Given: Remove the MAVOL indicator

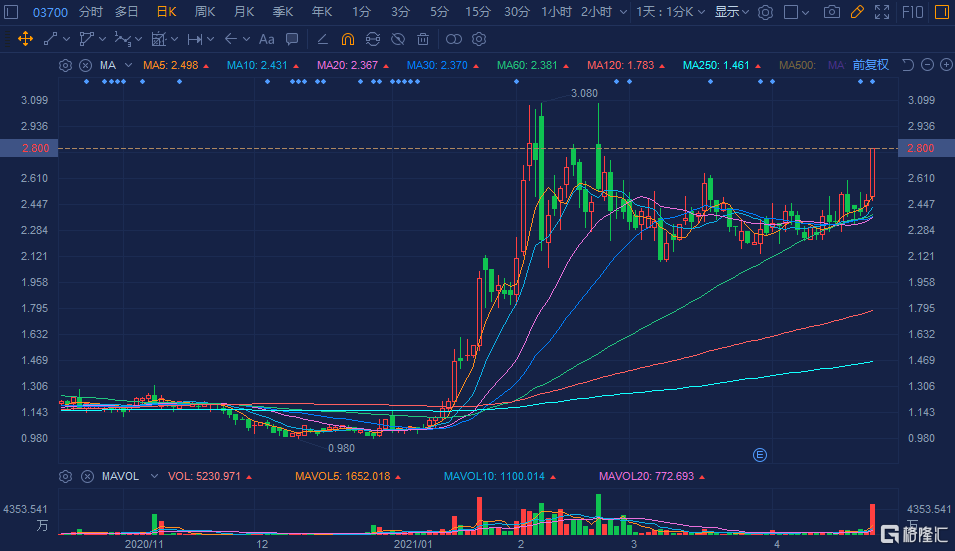Looking at the screenshot, I should coord(87,476).
